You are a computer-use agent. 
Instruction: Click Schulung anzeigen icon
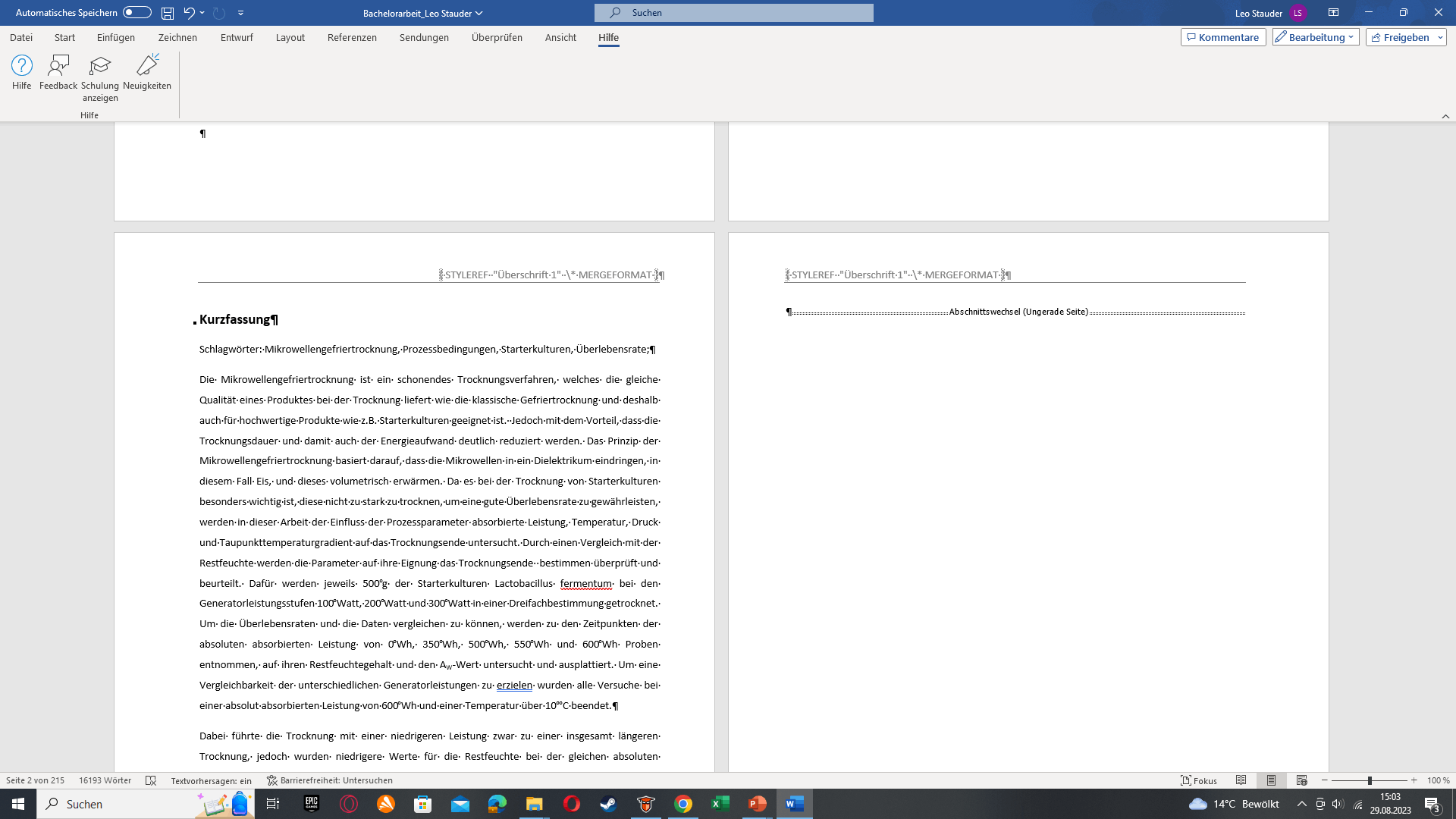tap(100, 66)
